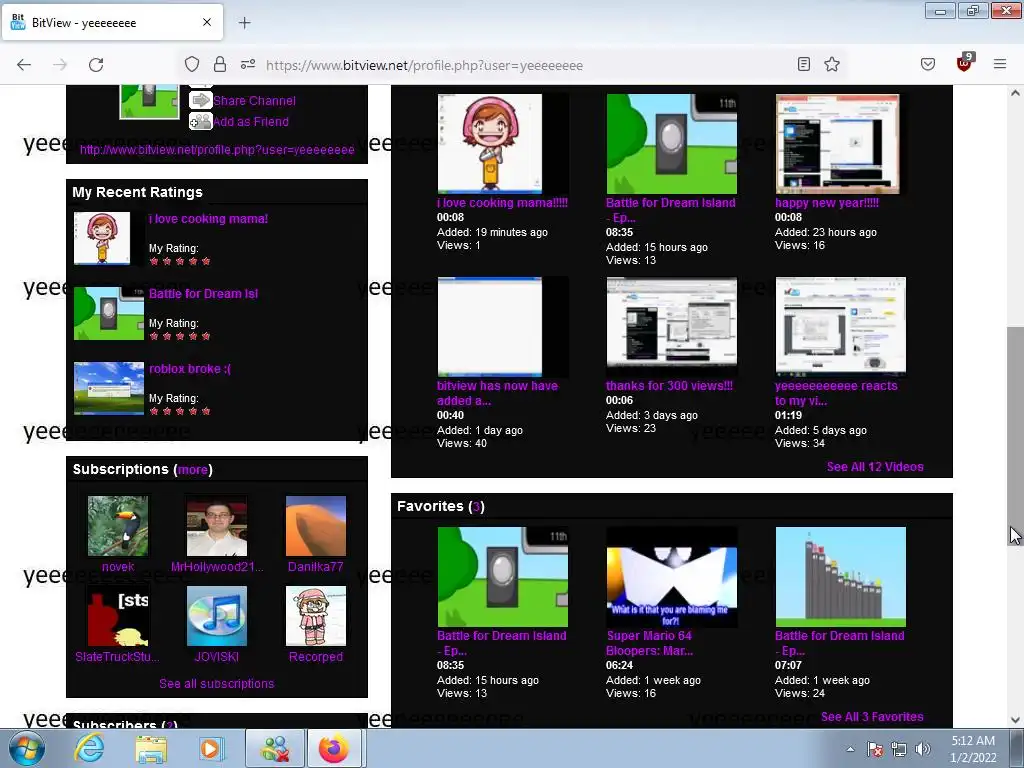
Task: Click See All 3 Favorites
Action: point(872,717)
